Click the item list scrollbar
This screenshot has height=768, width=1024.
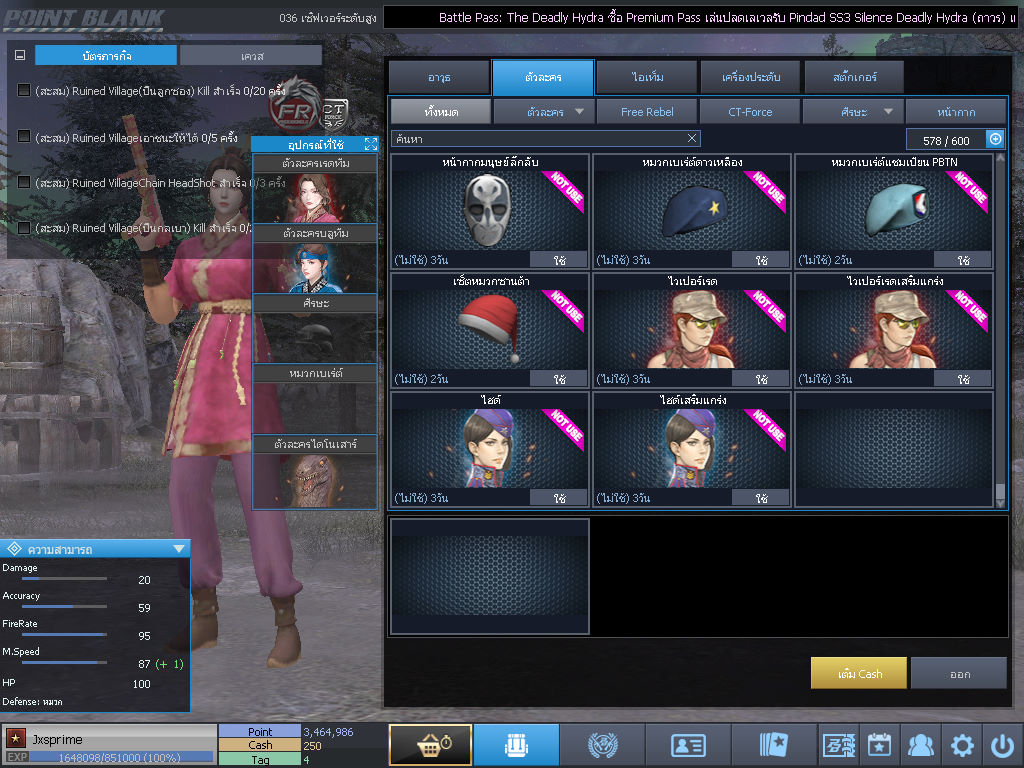click(1000, 330)
